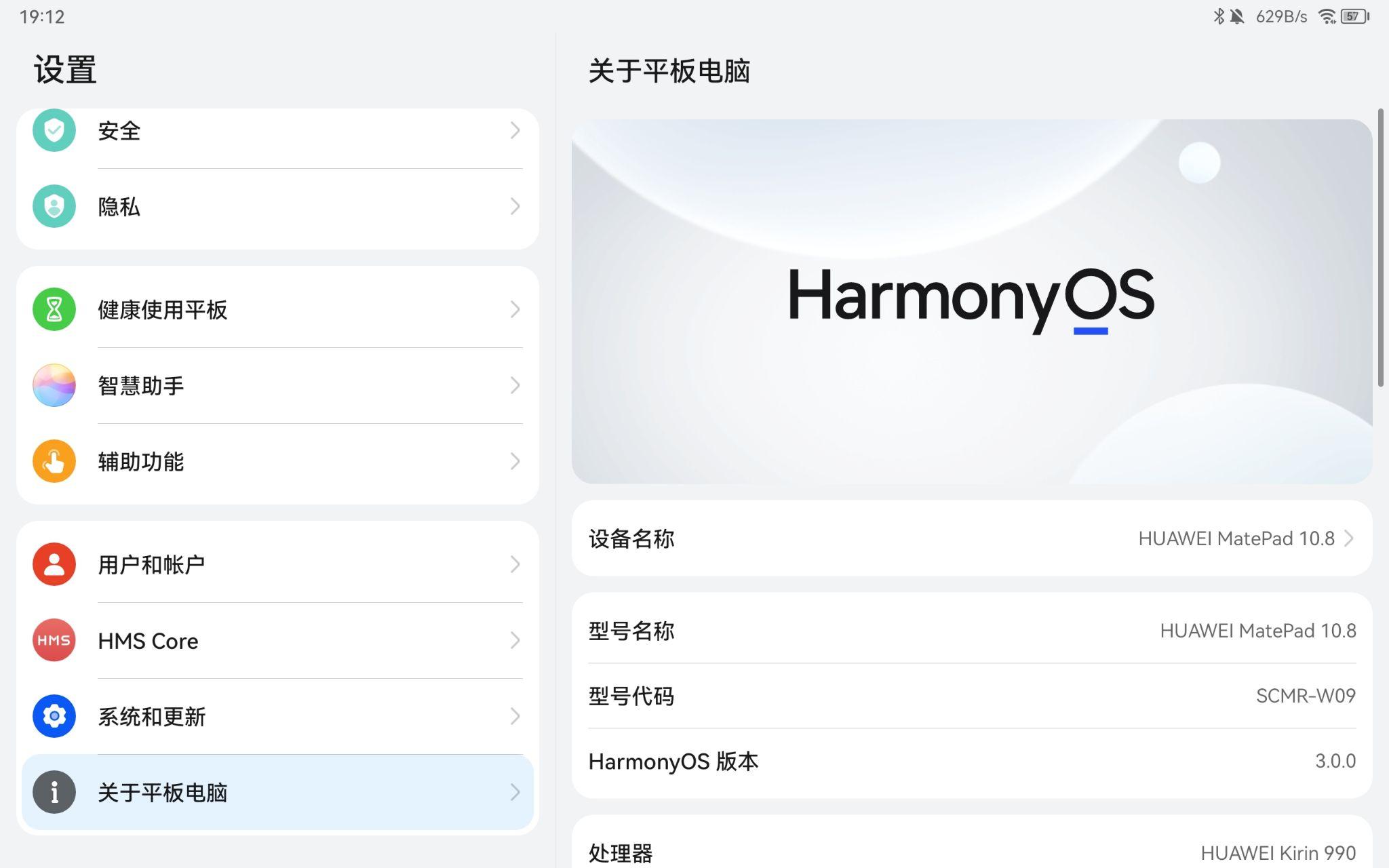Click the right panel vertical scrollbar
Image resolution: width=1389 pixels, height=868 pixels.
(x=1381, y=248)
